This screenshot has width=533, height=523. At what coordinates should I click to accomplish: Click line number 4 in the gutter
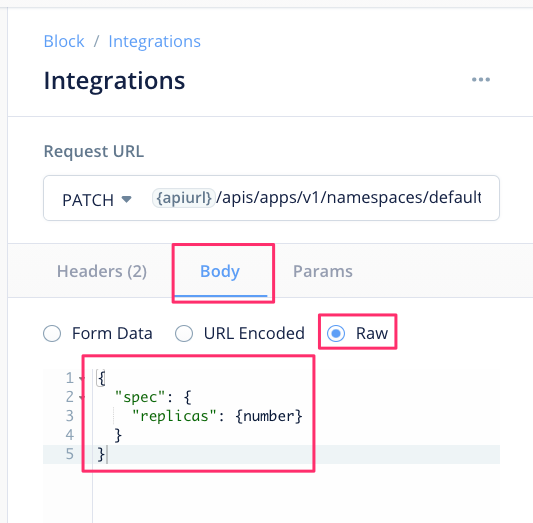click(70, 435)
